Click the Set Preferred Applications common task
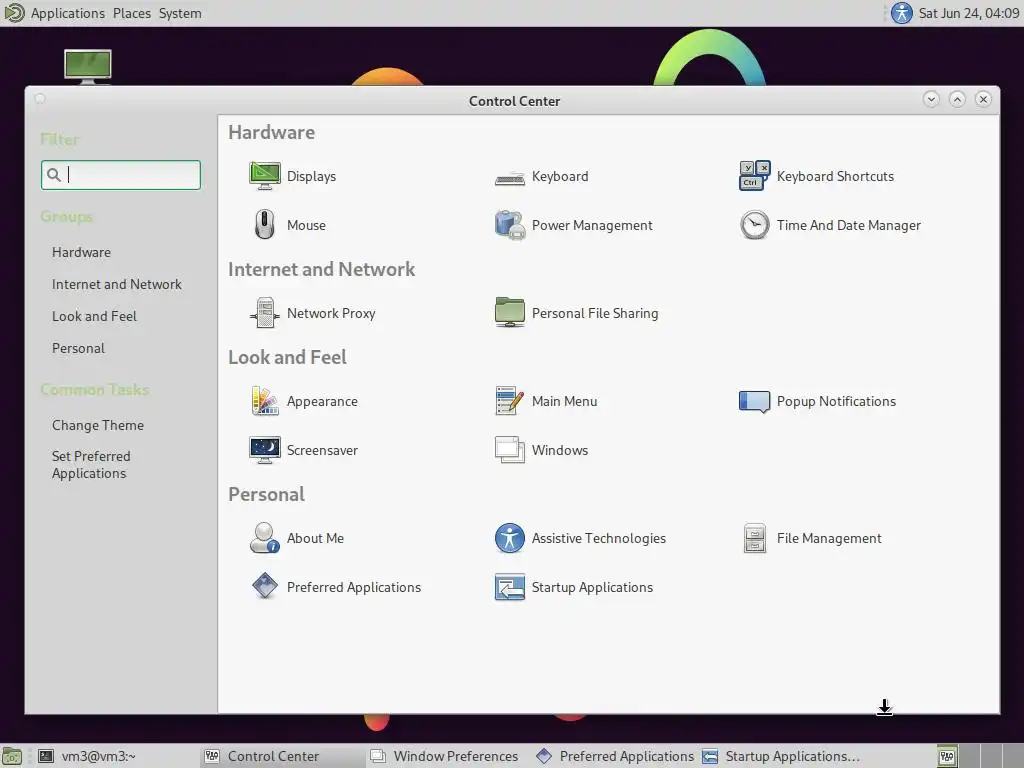Screen dimensions: 1024x768 pyautogui.click(x=91, y=464)
